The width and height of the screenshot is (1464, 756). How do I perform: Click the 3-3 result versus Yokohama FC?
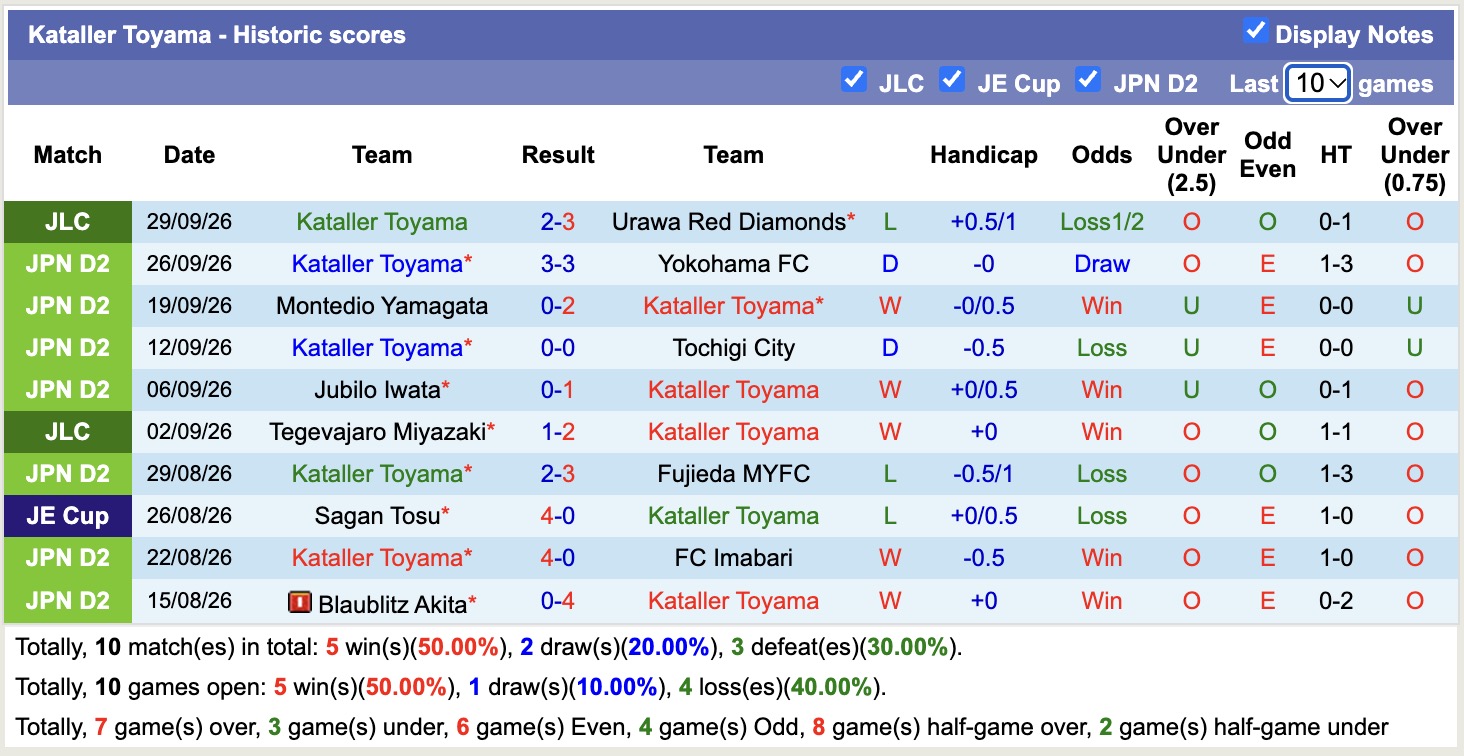[558, 264]
